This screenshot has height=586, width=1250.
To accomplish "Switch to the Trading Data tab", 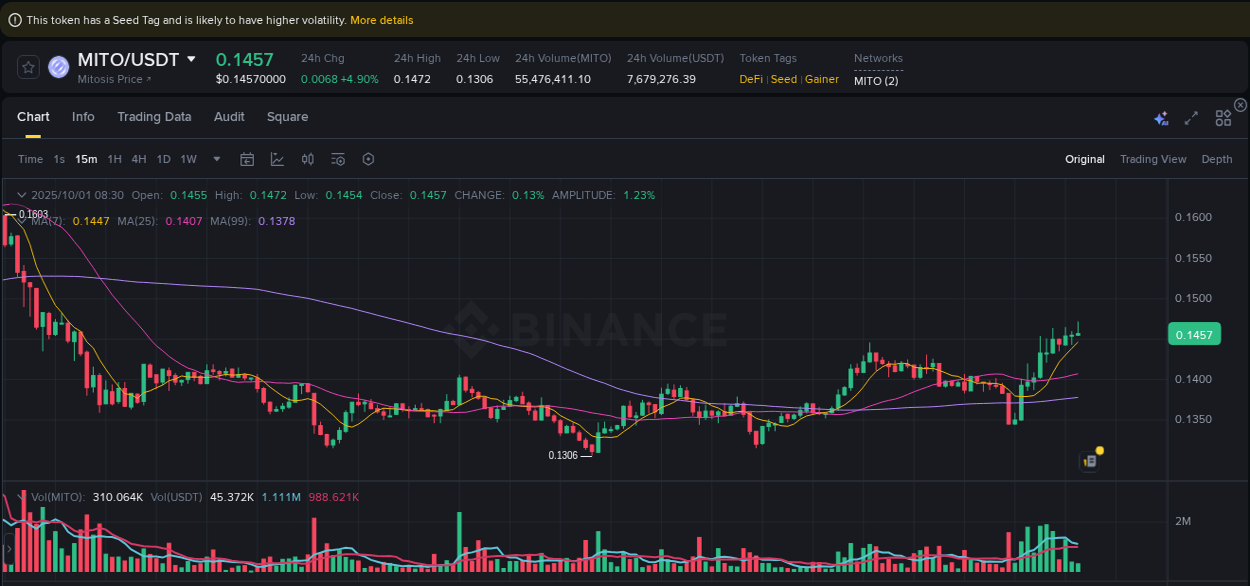I will pos(154,117).
